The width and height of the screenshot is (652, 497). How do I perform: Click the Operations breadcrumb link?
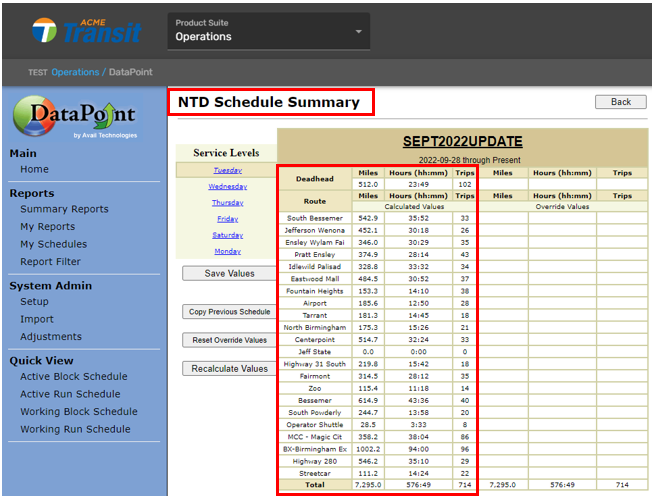75,72
